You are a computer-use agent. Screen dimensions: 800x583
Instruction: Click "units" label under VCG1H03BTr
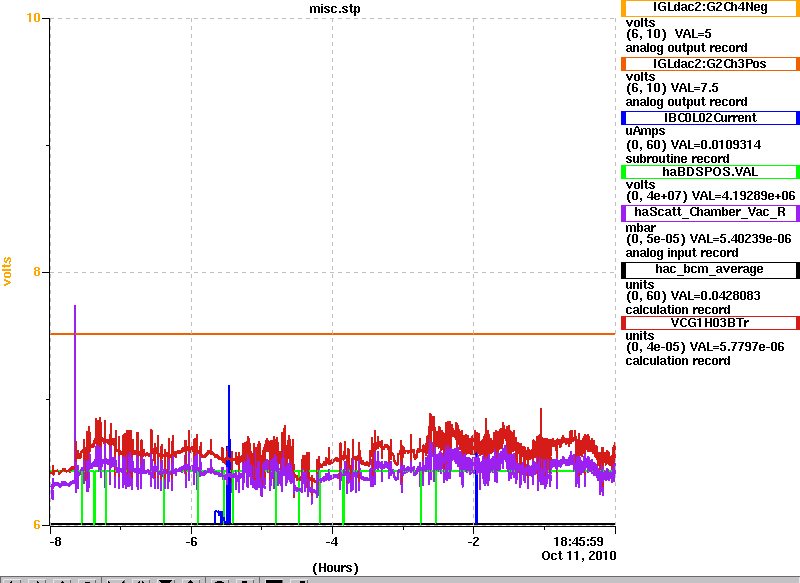click(640, 336)
